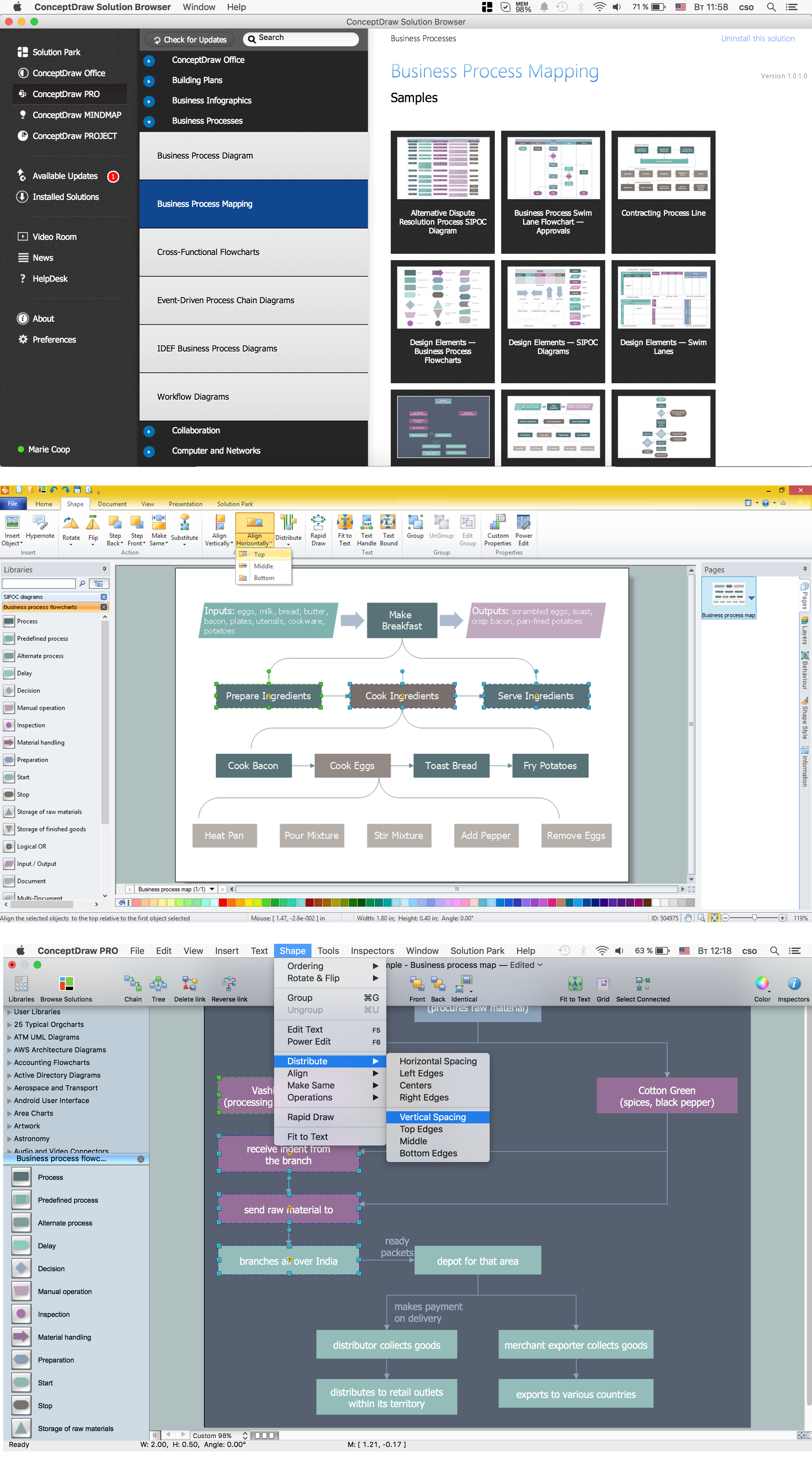The height and width of the screenshot is (1472, 812).
Task: Choose Vertical Spacing in Distribute submenu
Action: [x=438, y=1117]
